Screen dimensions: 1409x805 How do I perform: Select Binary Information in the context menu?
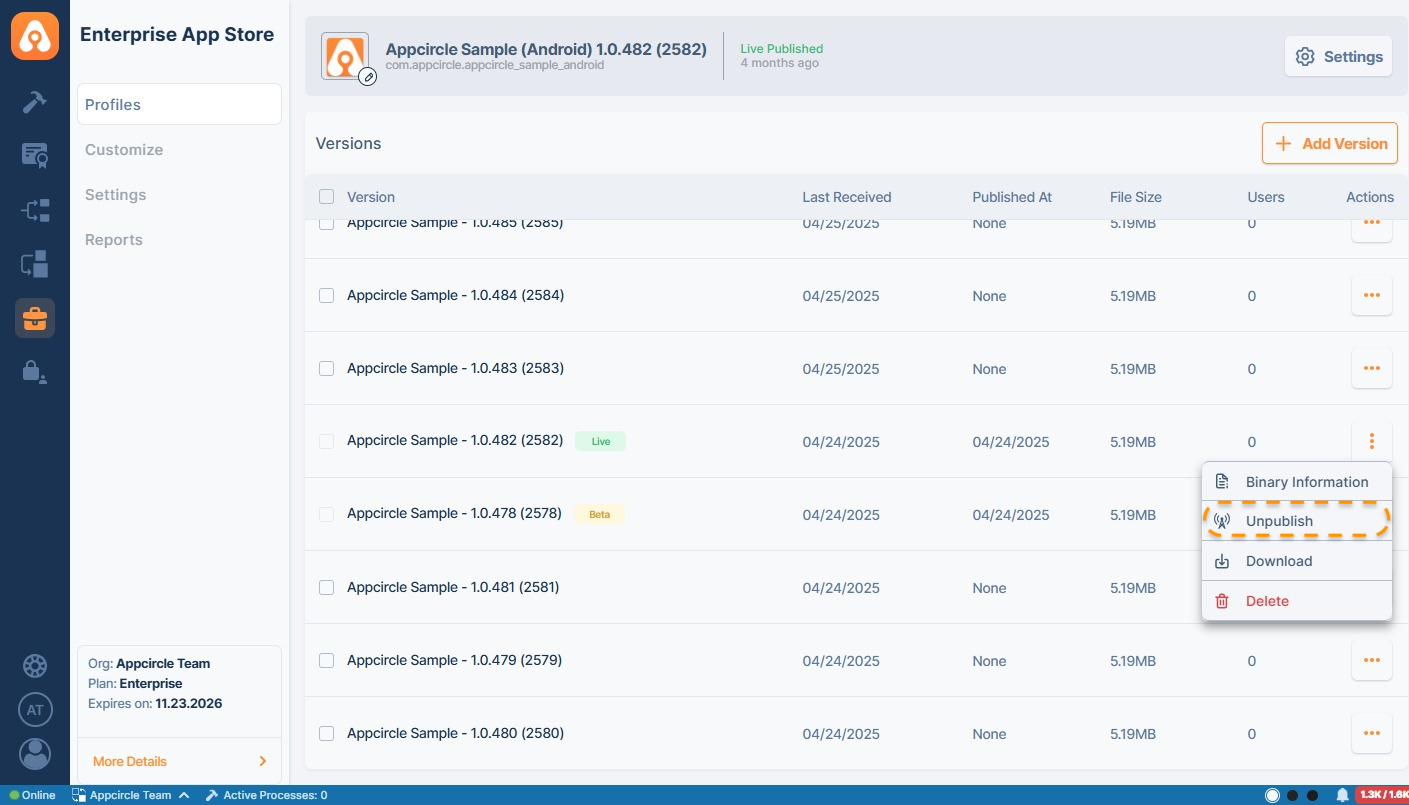(1306, 482)
